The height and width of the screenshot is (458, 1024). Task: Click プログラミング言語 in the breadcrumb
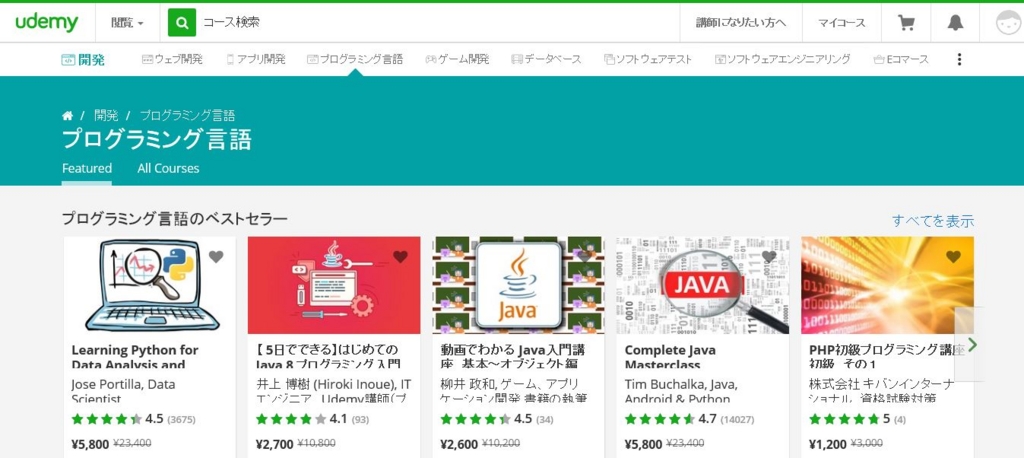click(x=187, y=116)
